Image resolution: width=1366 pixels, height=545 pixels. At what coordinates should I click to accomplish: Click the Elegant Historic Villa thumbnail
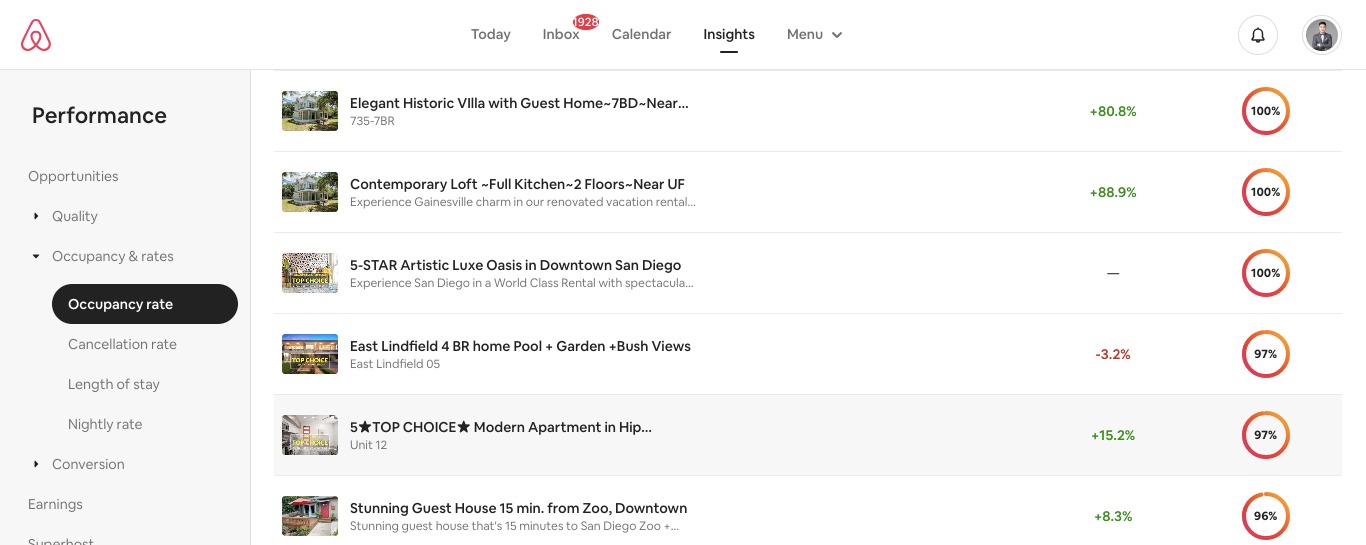310,111
